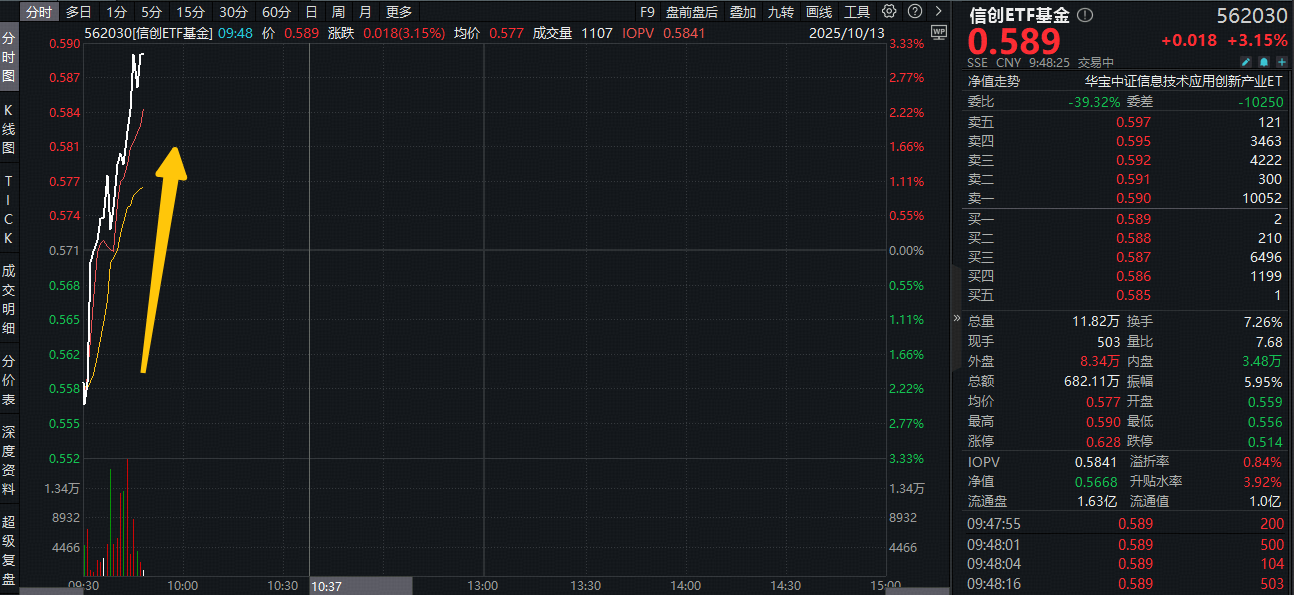Screen dimensions: 1294x595
Task: Switch to 多日 multi-day tab
Action: pos(79,12)
